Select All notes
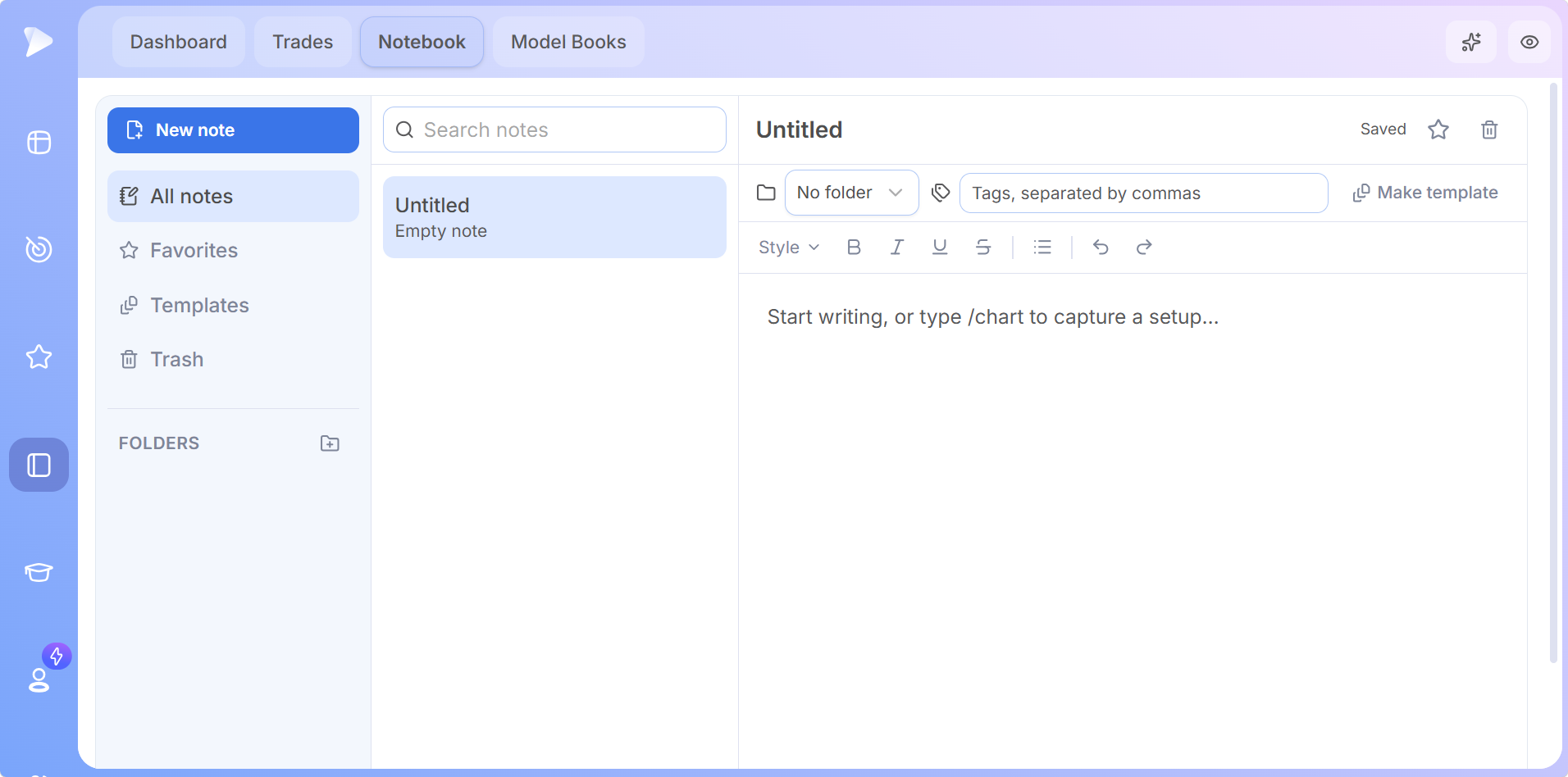The height and width of the screenshot is (777, 1568). [233, 197]
